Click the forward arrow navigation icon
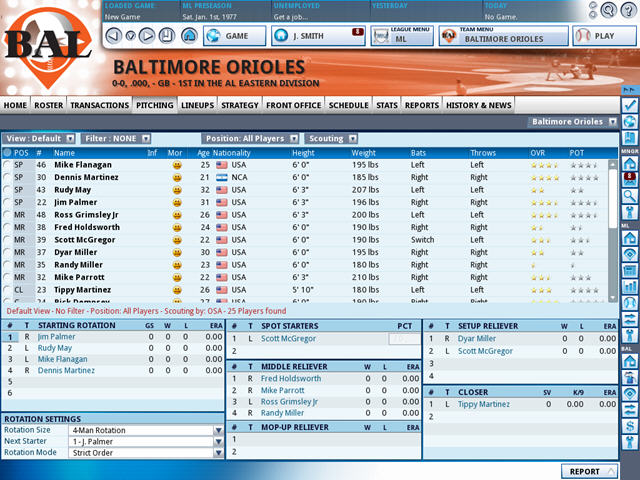The image size is (640, 480). point(147,36)
